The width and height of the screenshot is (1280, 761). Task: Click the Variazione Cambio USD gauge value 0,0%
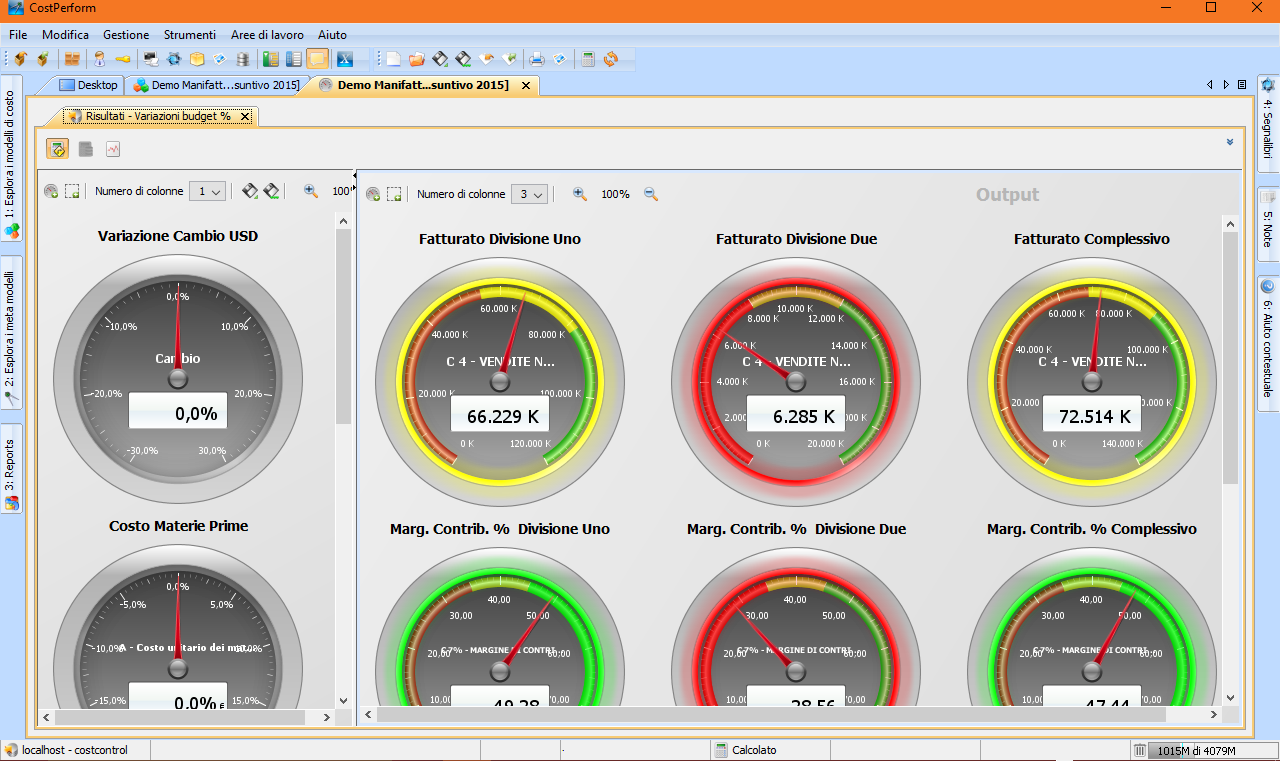(178, 413)
